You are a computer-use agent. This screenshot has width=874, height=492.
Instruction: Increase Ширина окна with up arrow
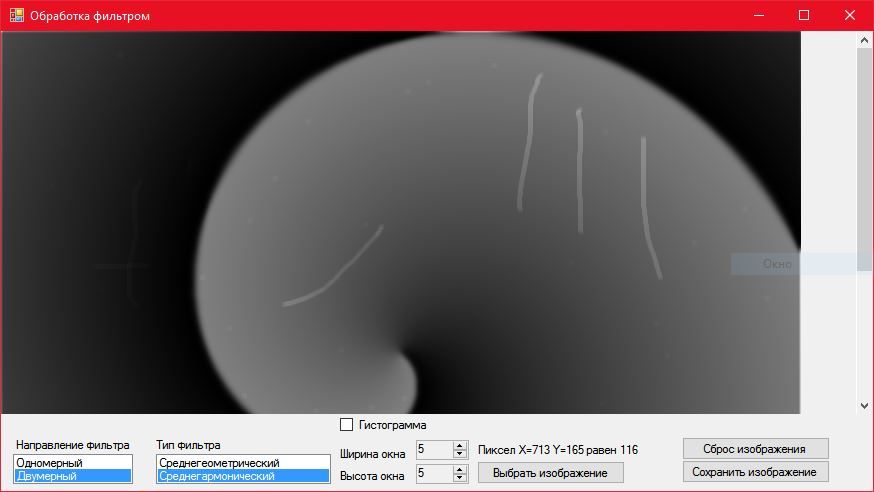(x=460, y=445)
